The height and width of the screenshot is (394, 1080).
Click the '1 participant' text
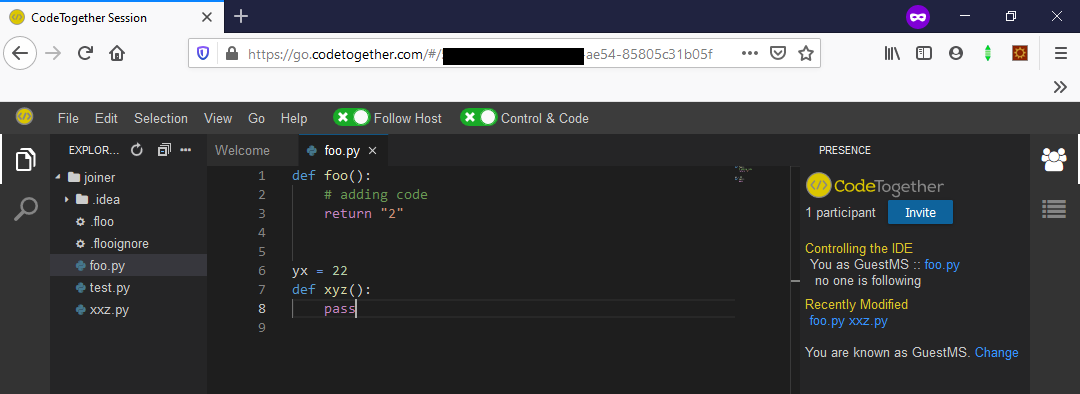click(840, 213)
